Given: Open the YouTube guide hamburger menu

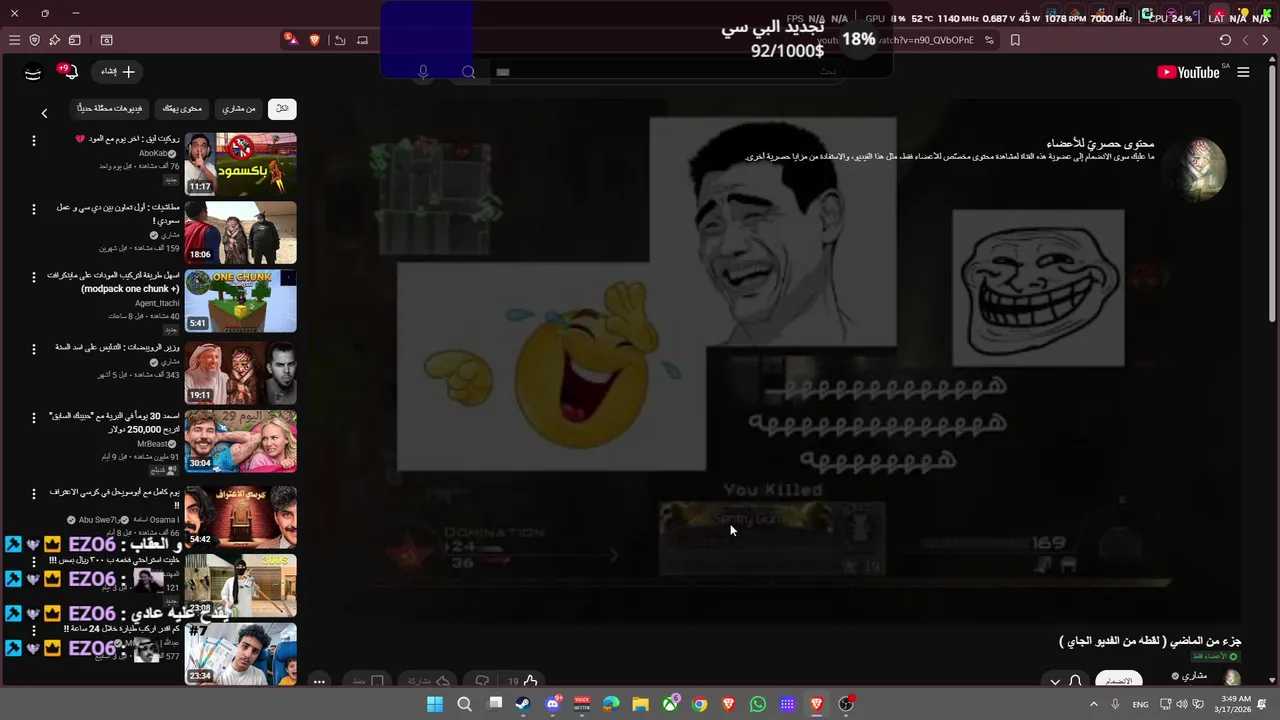Looking at the screenshot, I should pos(1243,72).
